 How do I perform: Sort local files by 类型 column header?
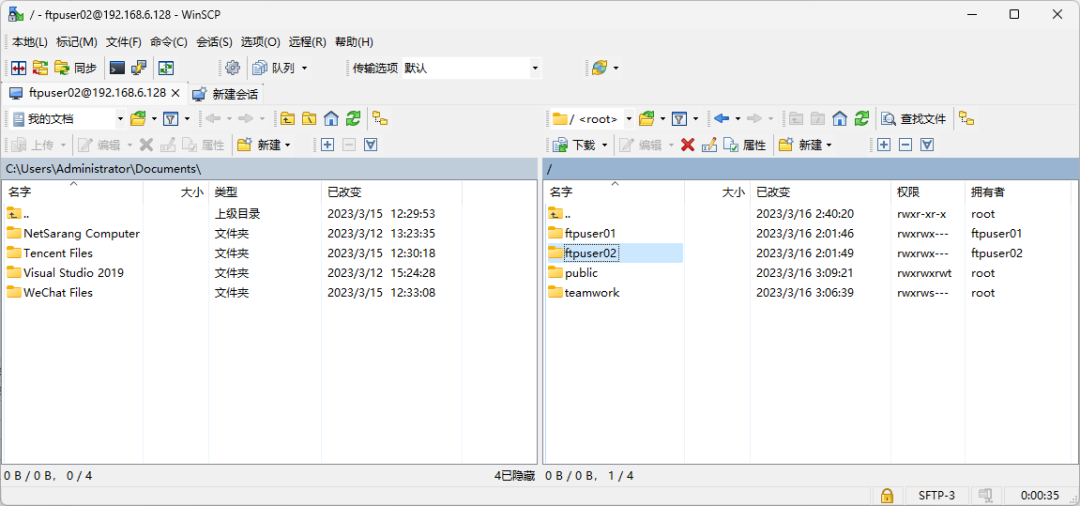(264, 192)
